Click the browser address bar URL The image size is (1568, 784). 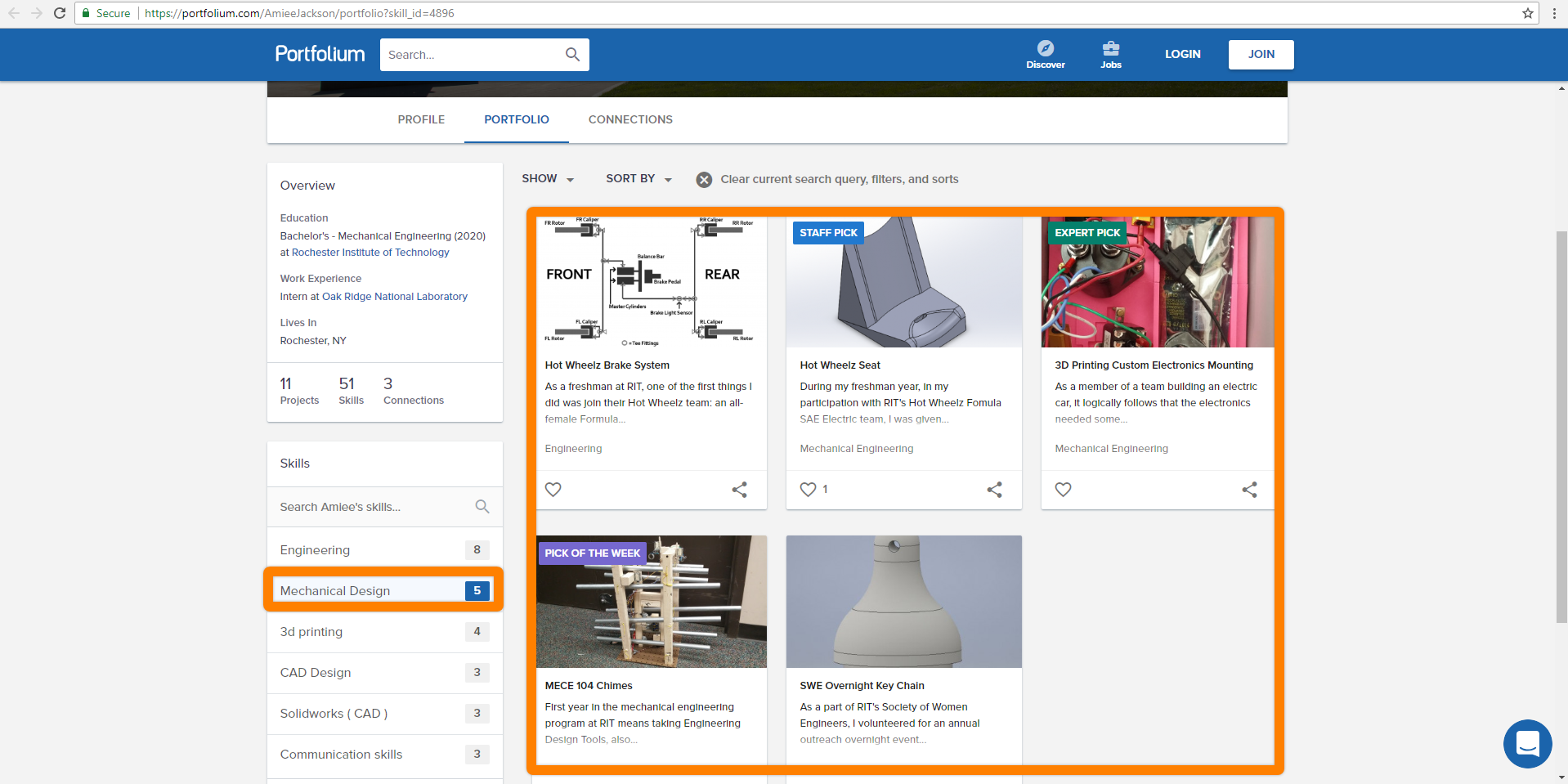tap(299, 13)
